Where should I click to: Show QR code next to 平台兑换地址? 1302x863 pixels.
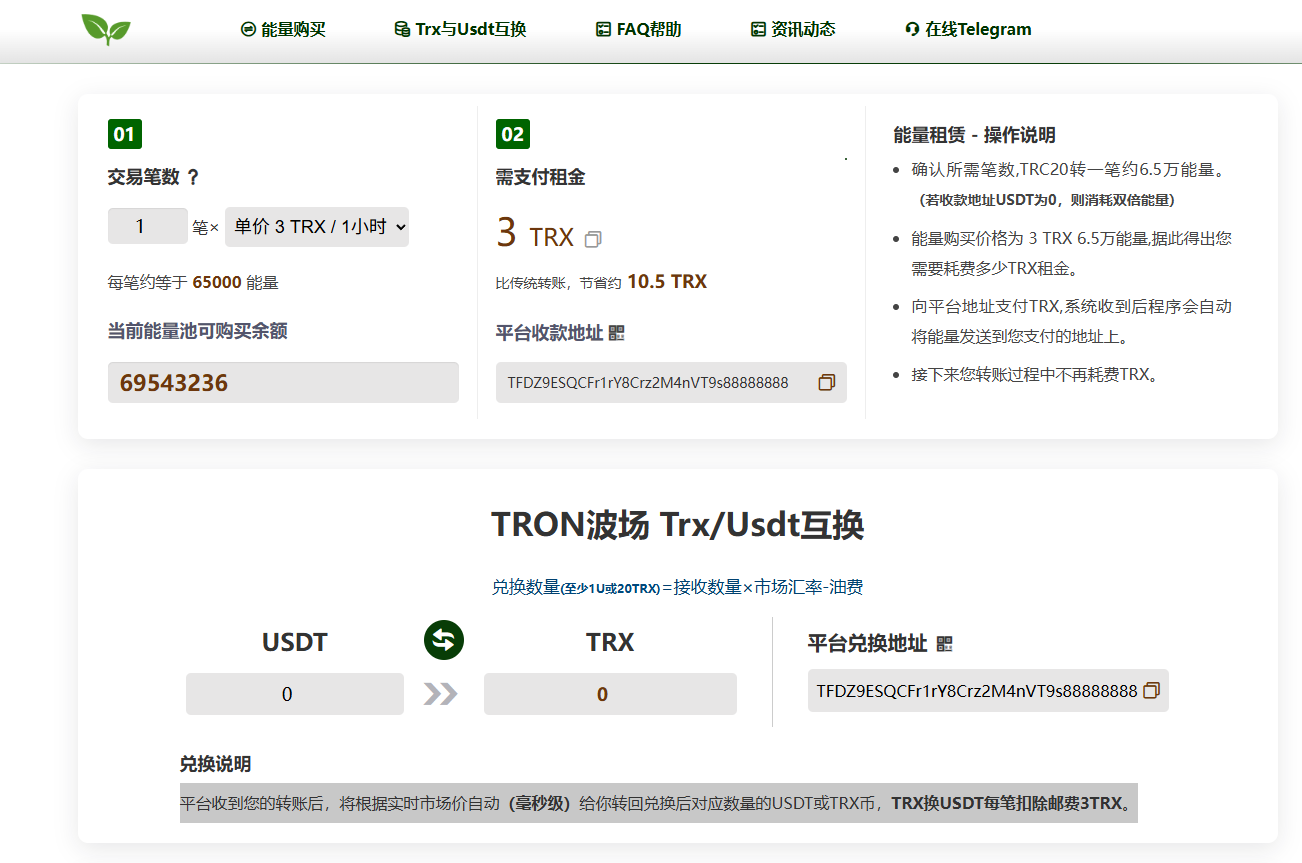pos(944,644)
